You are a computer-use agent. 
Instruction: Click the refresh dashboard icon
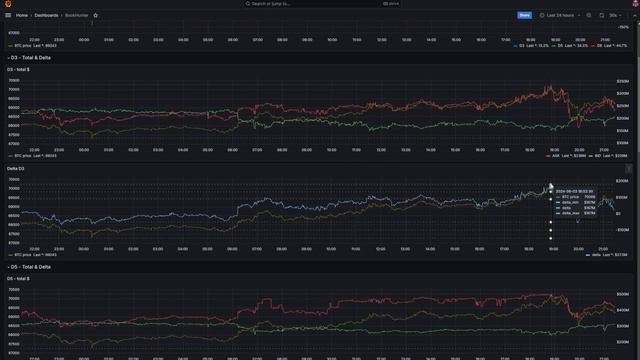[x=602, y=16]
